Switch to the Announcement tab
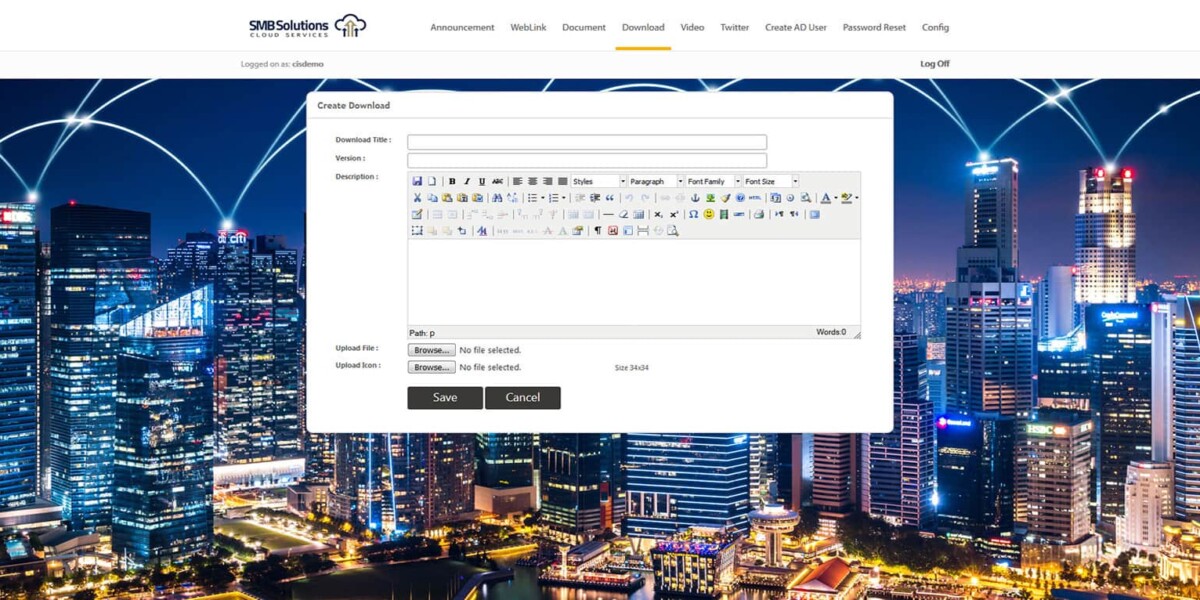 tap(462, 27)
